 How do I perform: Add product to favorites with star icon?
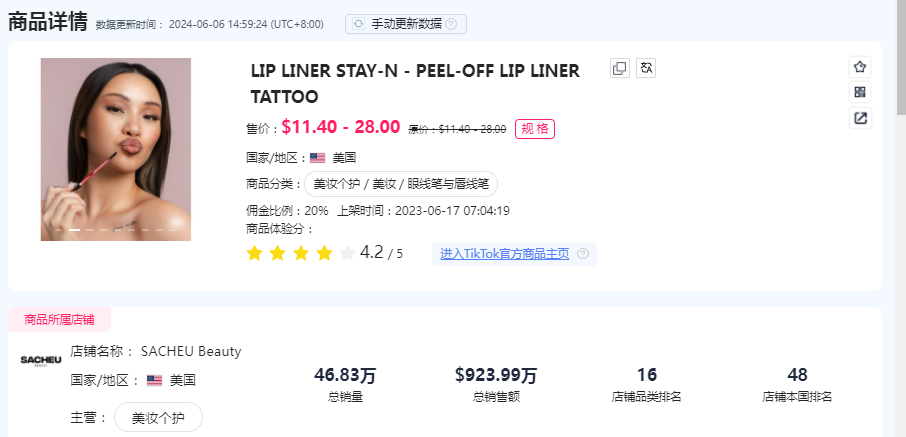point(860,67)
